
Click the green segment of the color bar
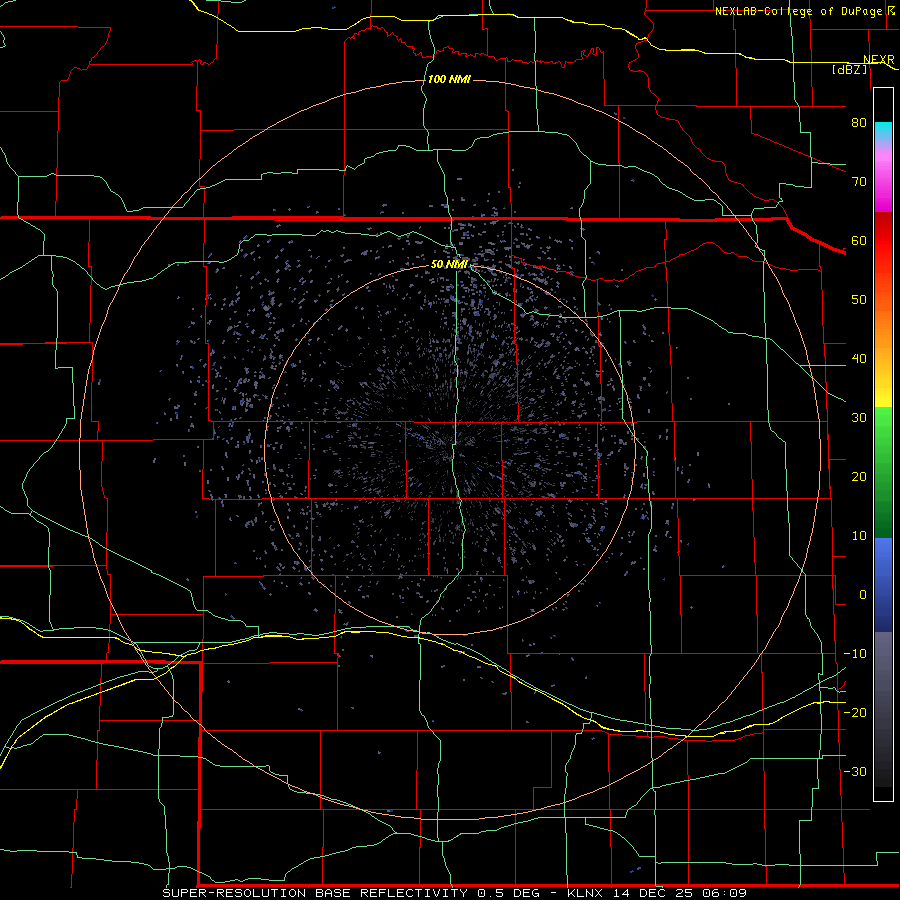point(883,472)
